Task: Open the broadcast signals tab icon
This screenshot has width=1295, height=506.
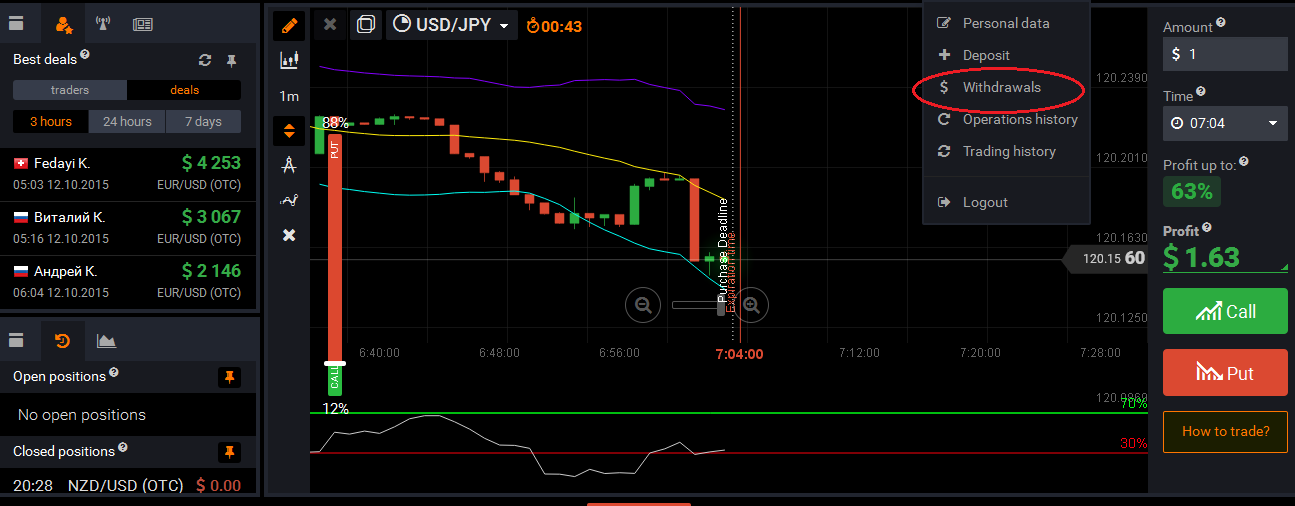Action: pos(103,24)
